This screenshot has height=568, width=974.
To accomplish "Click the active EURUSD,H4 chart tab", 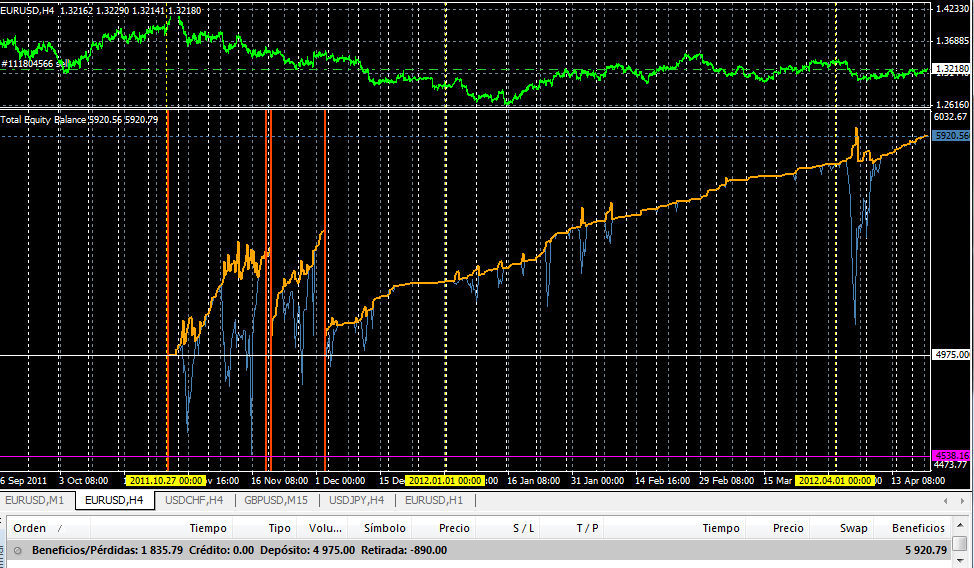I will coord(114,500).
